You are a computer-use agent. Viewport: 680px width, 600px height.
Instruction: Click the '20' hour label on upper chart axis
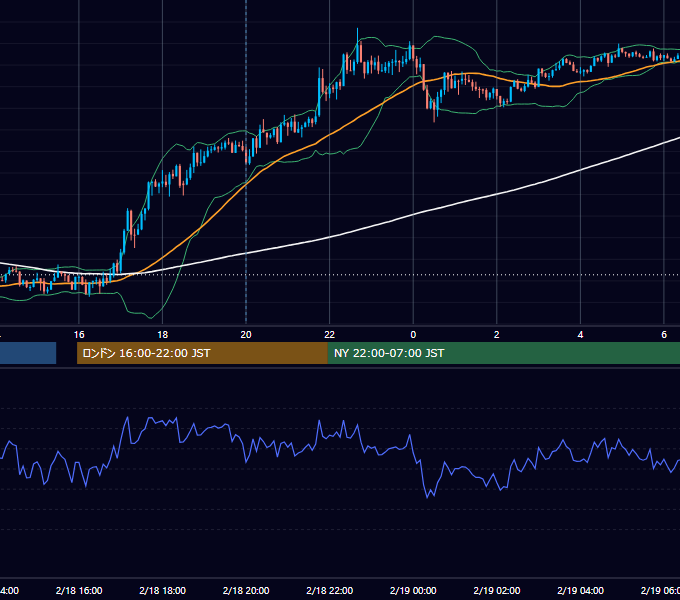(x=246, y=335)
